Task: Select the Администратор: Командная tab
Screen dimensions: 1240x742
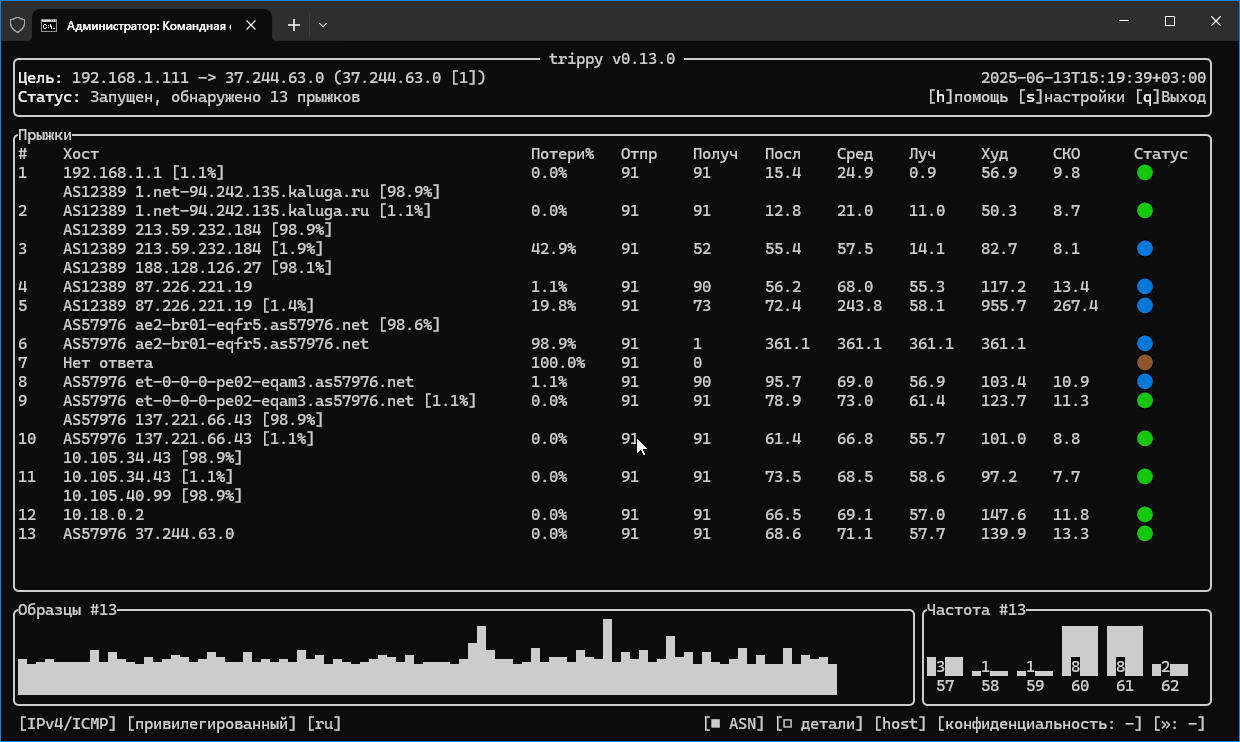Action: point(153,26)
